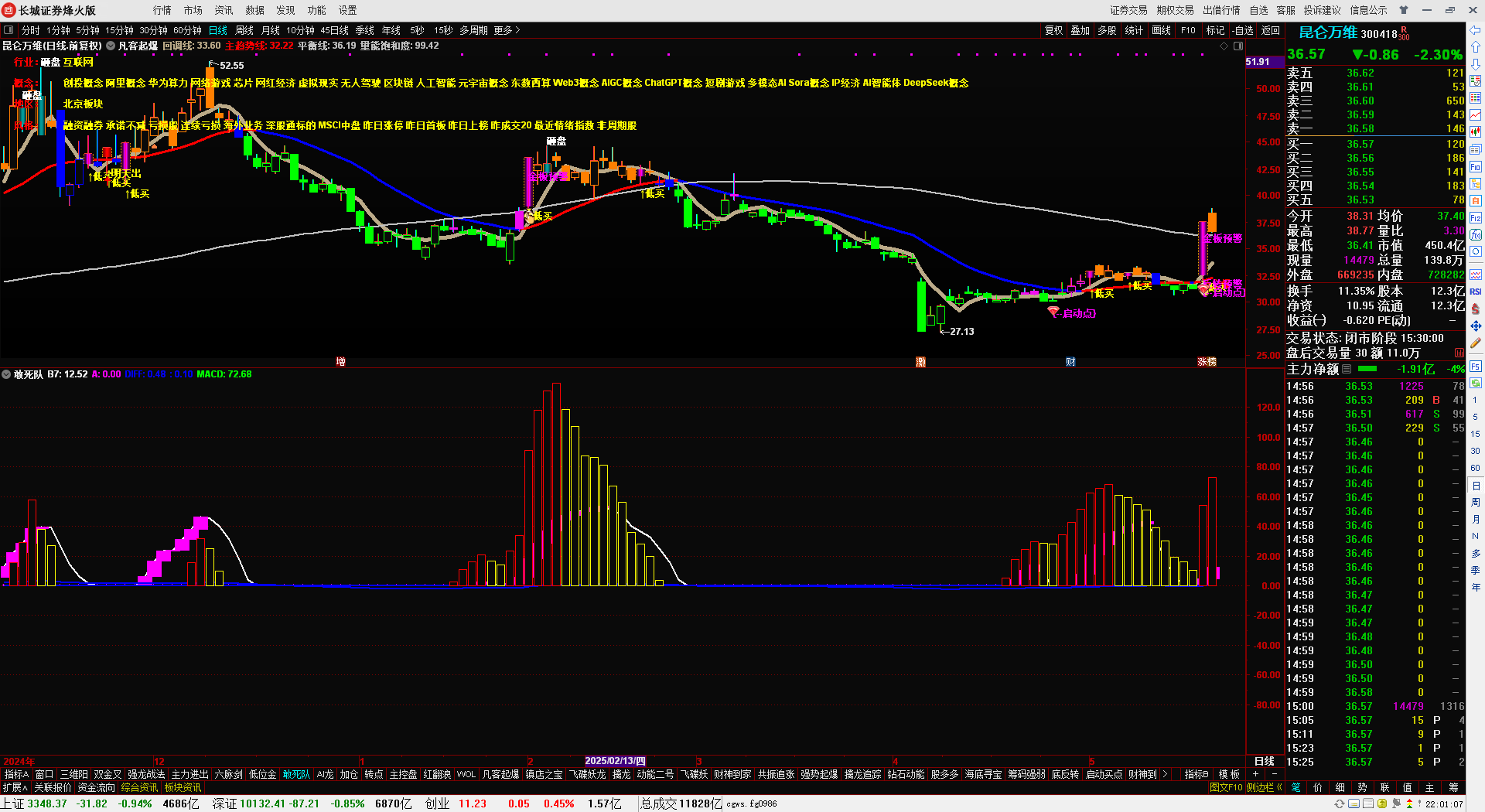Click the diamond icon at chart top right
Viewport: 1485px width, 812px height.
pos(1224,46)
